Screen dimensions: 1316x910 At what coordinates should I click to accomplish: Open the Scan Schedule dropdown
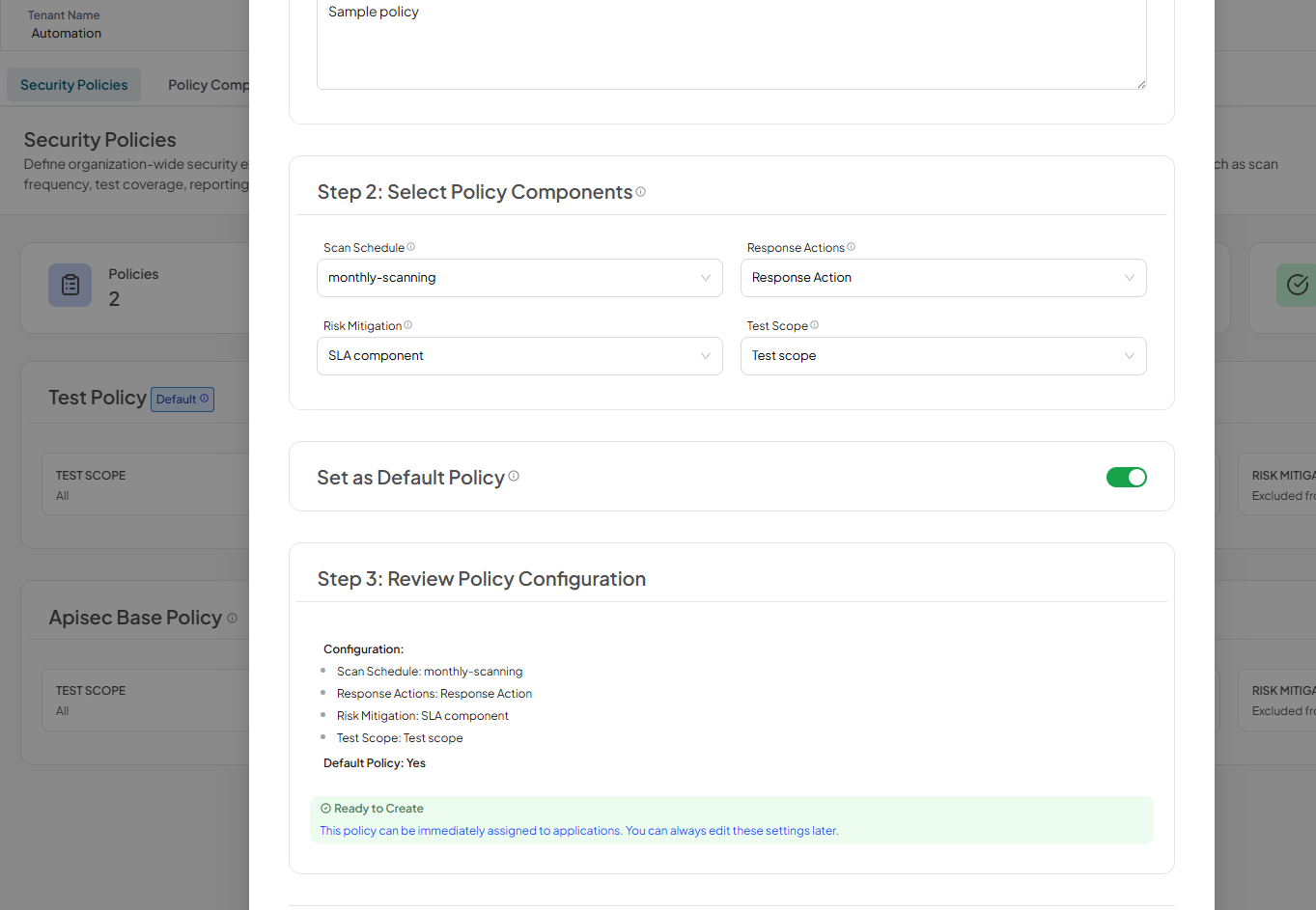coord(519,278)
